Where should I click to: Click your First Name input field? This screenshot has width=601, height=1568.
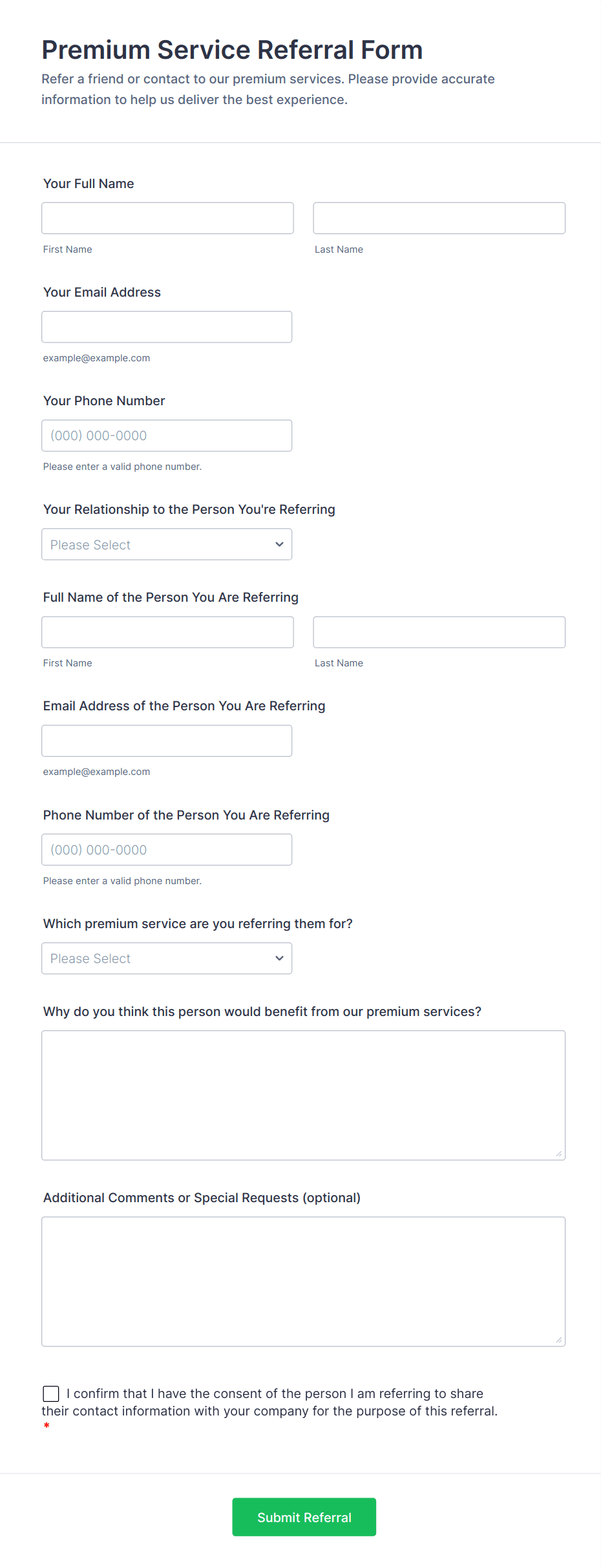click(x=167, y=218)
